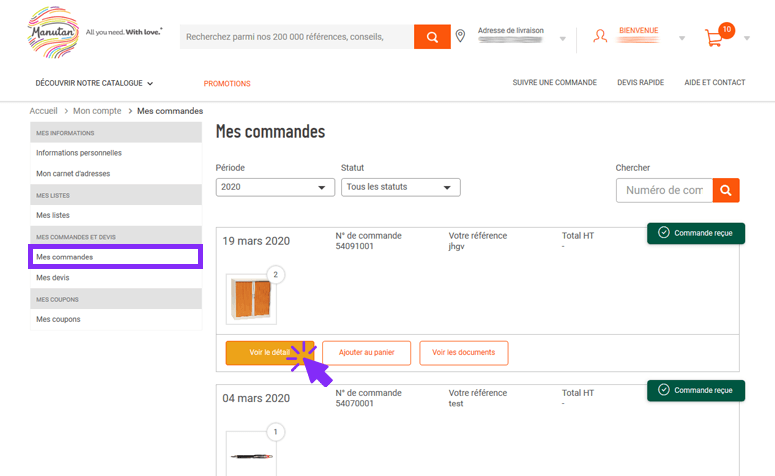The width and height of the screenshot is (775, 476).
Task: Click 'Voir les documents' button
Action: pos(464,353)
